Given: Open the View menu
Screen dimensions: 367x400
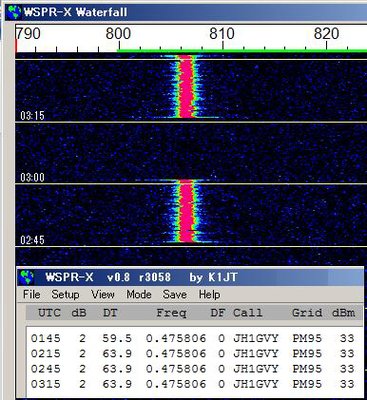Looking at the screenshot, I should 103,295.
